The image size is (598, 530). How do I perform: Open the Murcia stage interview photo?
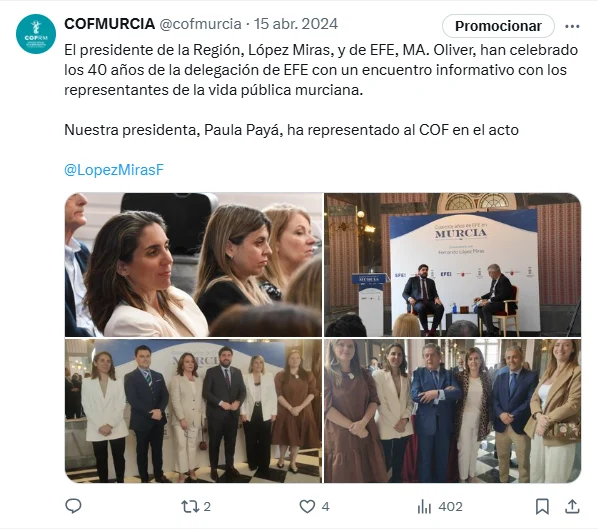click(x=452, y=265)
